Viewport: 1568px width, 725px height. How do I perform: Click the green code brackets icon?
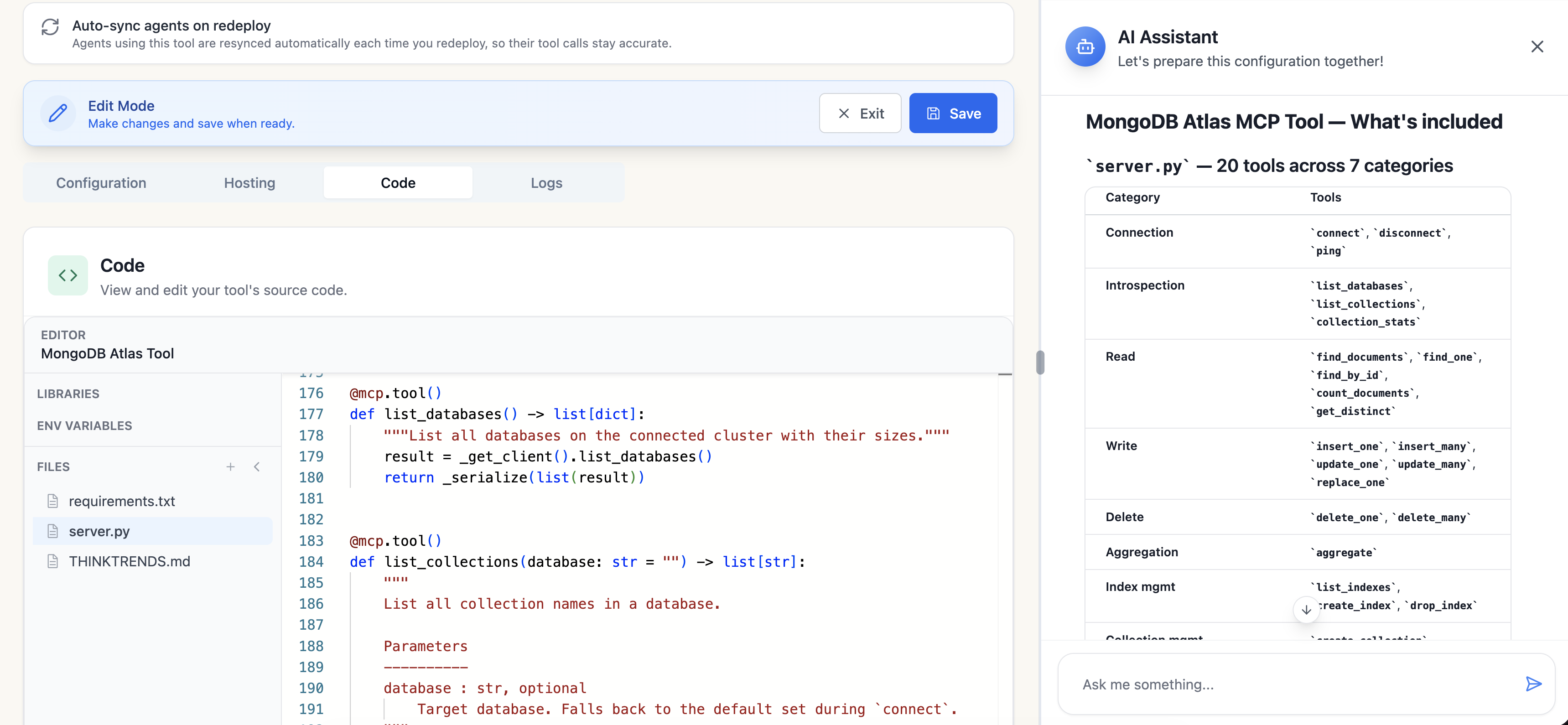pos(67,275)
